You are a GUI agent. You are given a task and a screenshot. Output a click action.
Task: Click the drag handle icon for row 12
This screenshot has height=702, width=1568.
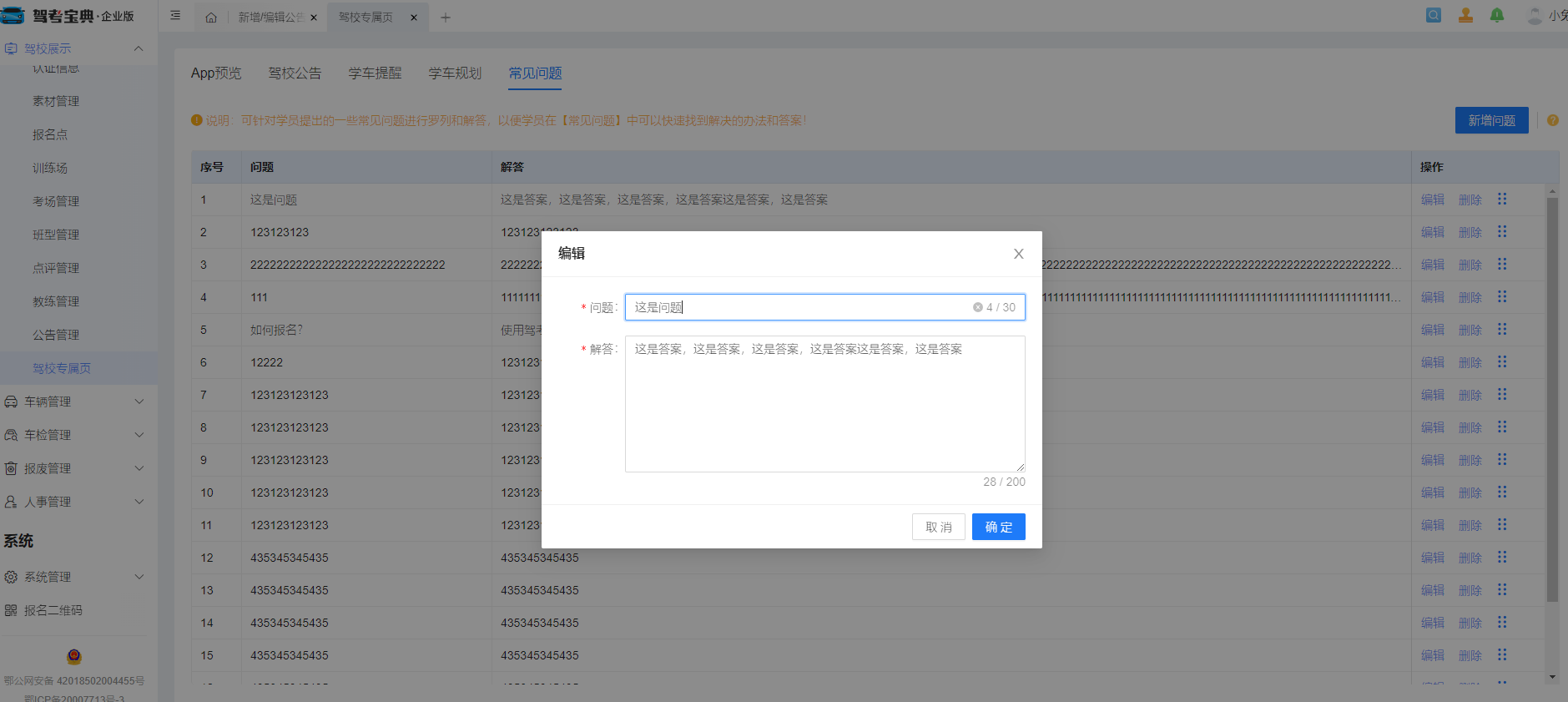pos(1502,557)
